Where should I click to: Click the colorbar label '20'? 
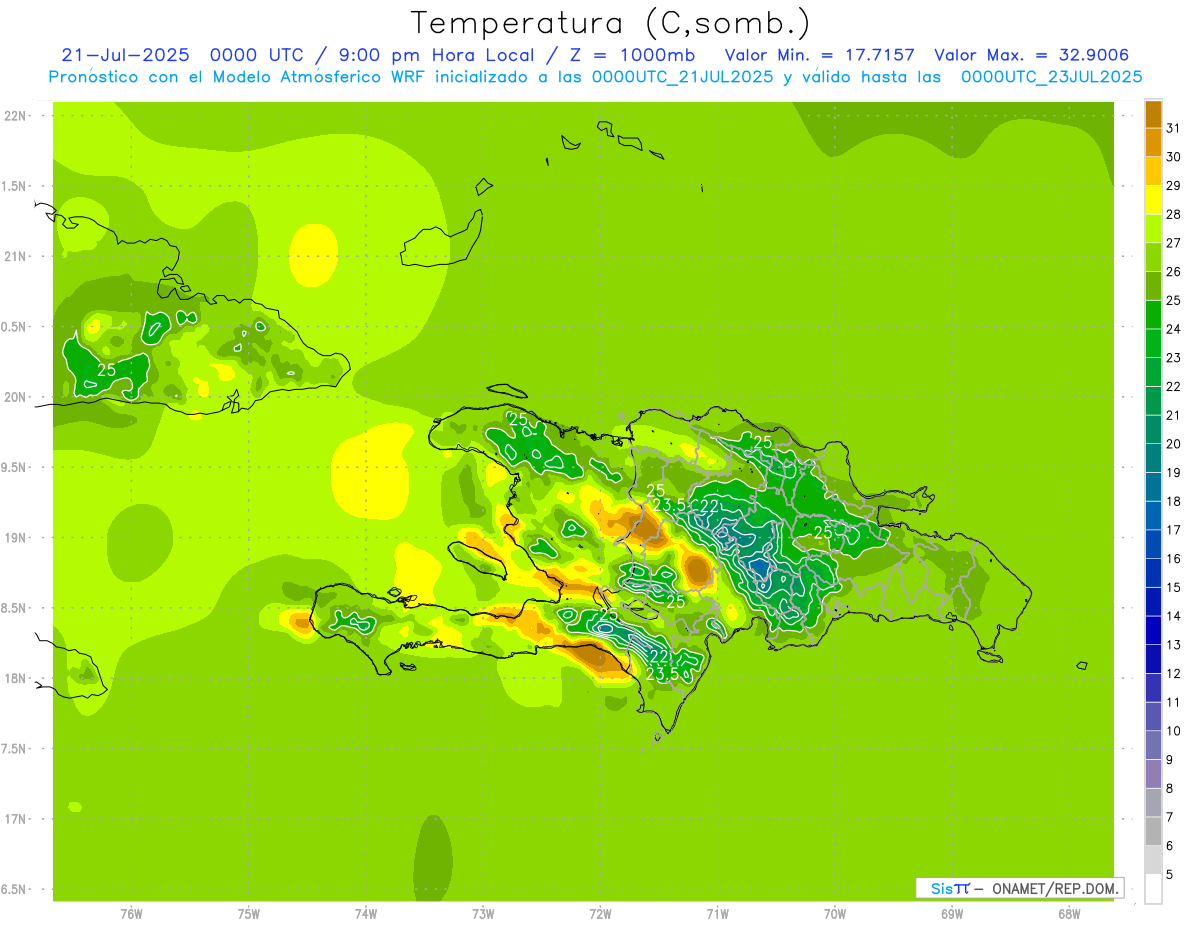point(1174,444)
